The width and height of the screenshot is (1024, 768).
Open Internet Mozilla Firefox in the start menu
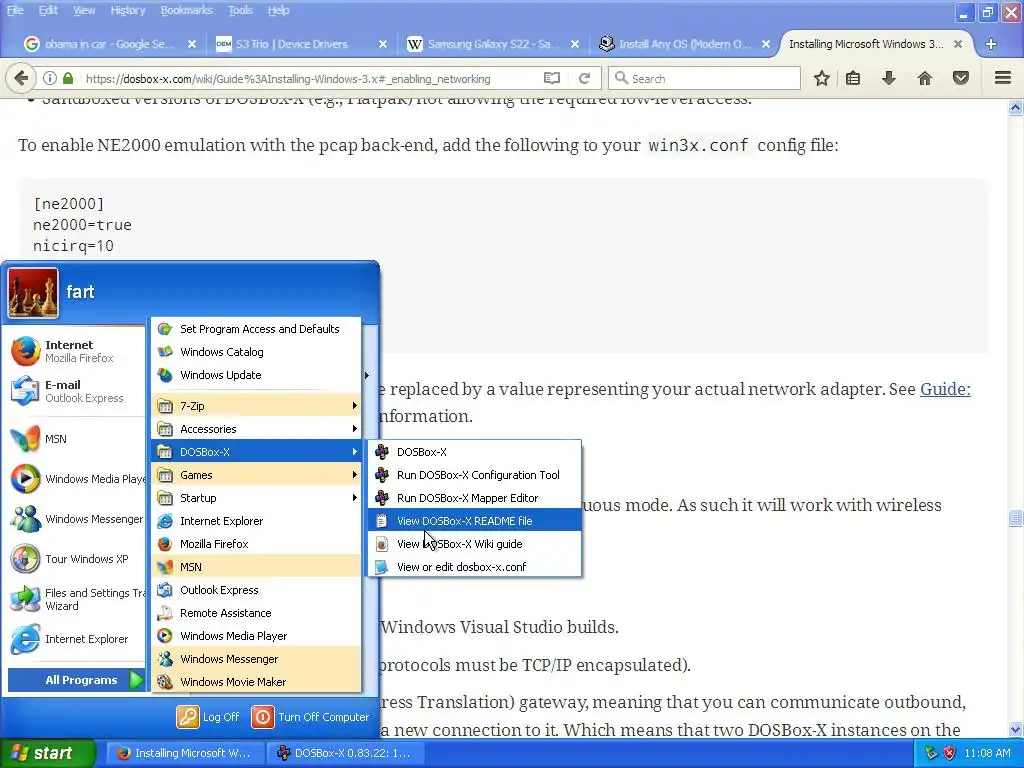click(x=76, y=351)
